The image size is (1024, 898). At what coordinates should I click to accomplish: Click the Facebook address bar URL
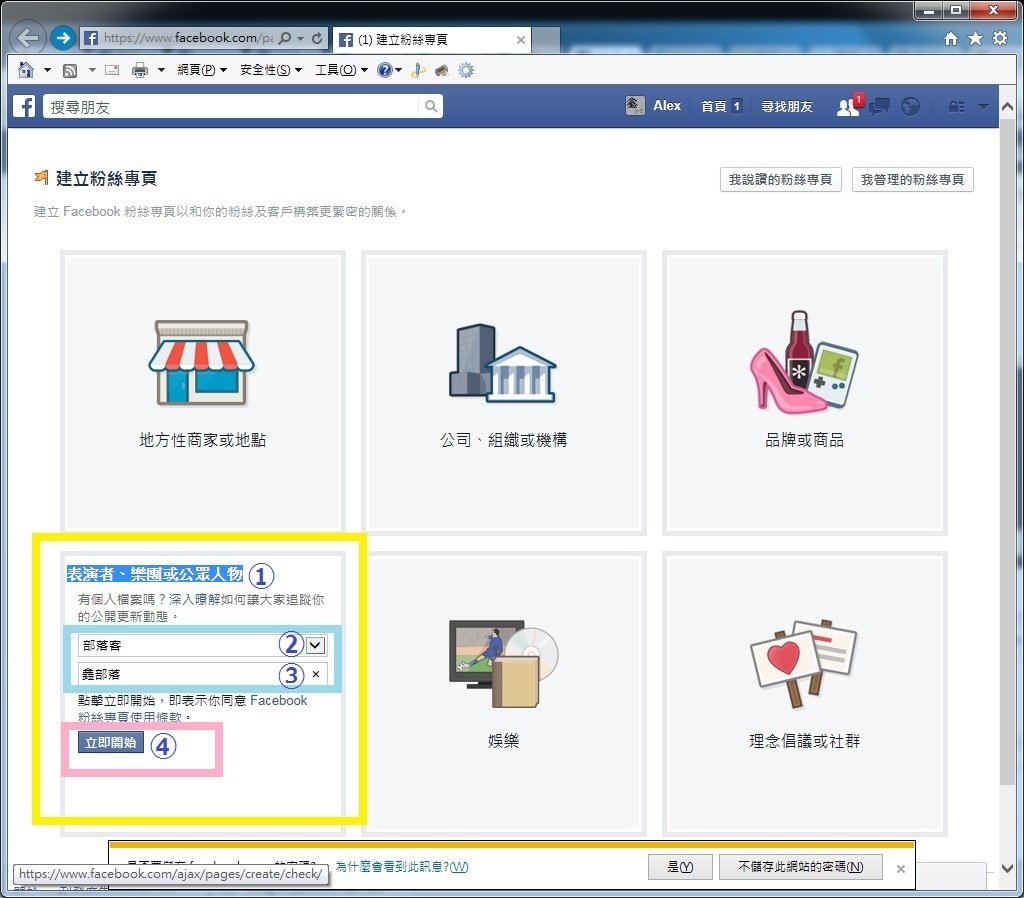[x=188, y=38]
